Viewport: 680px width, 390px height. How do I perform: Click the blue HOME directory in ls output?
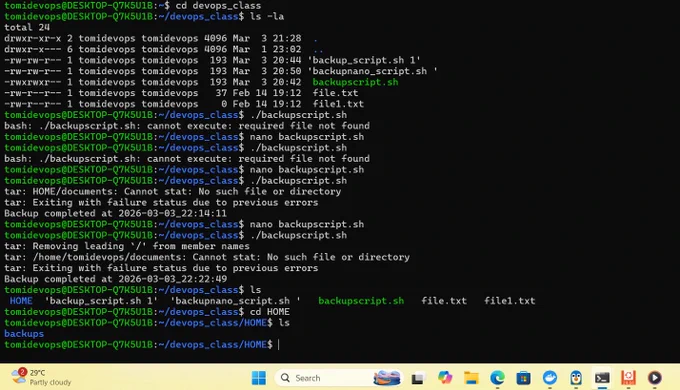(21, 301)
